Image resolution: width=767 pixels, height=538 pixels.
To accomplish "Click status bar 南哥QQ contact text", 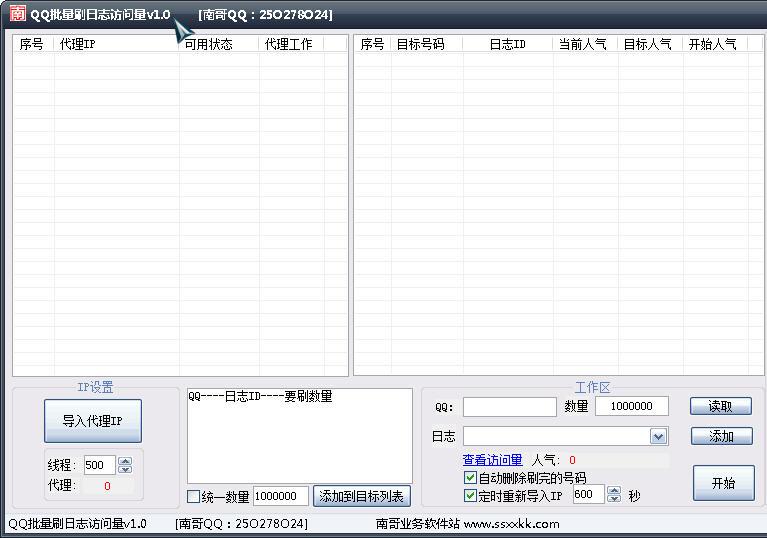I will (x=242, y=524).
